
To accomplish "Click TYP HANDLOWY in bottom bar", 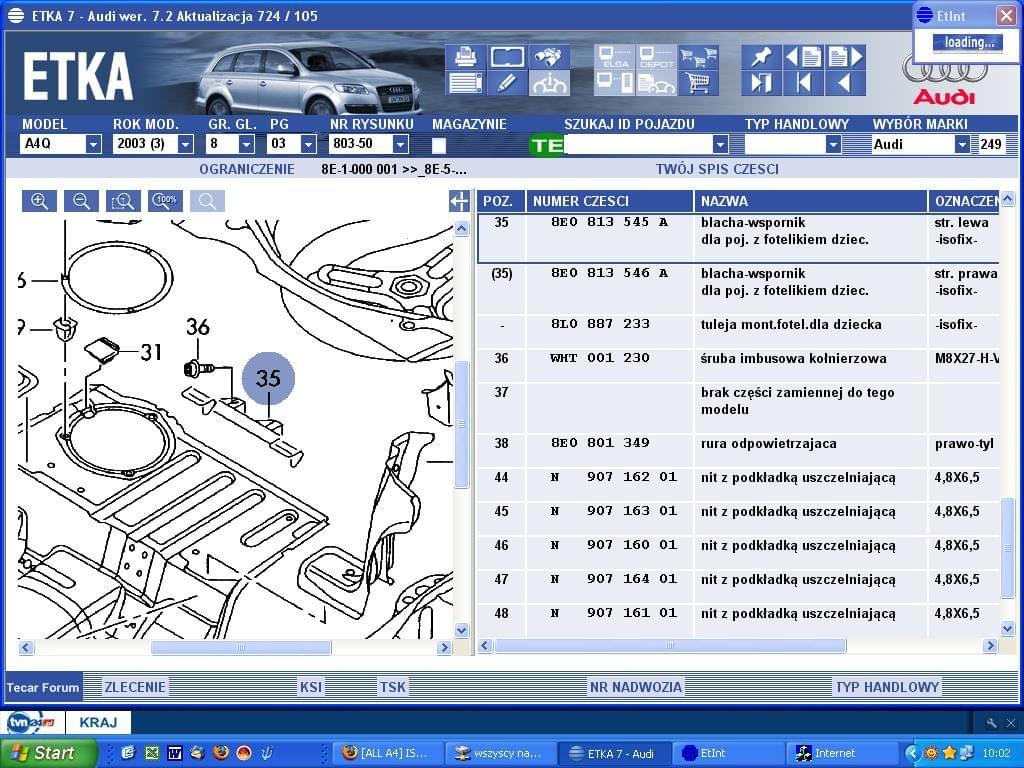I will coord(887,687).
